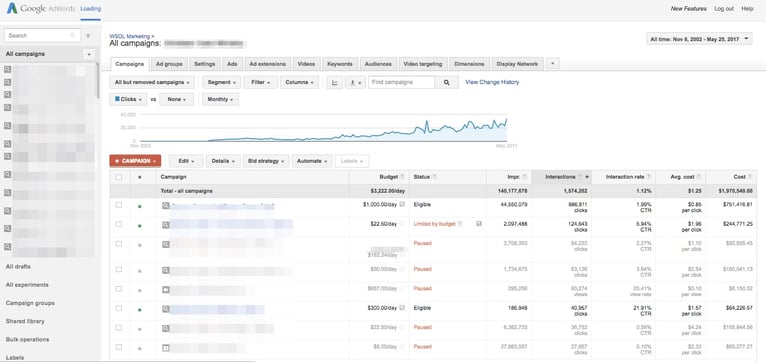This screenshot has width=766, height=362.
Task: Click the Interactions column help icon
Action: (580, 177)
